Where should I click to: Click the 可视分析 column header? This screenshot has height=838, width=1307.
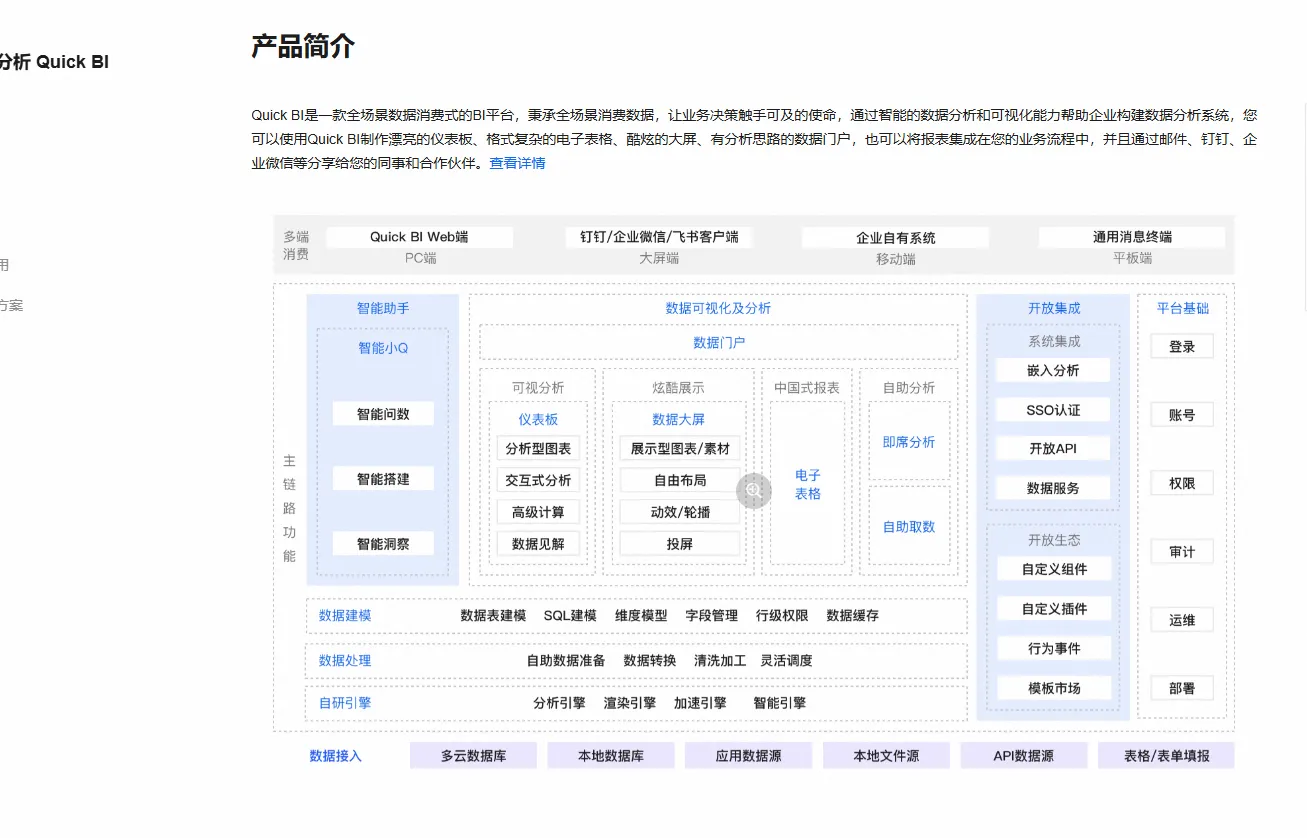(x=538, y=387)
